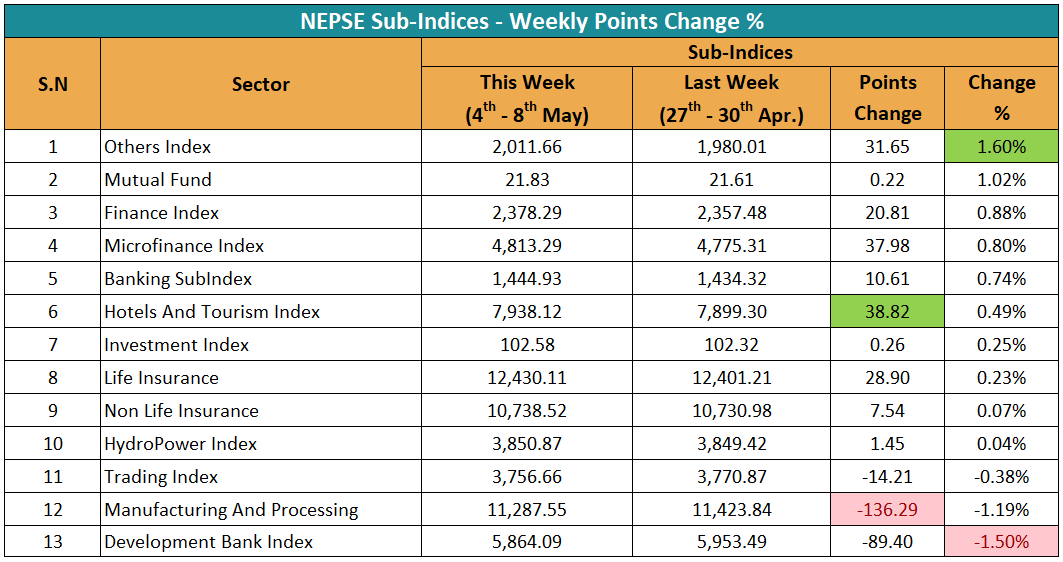Select the pink -1.50% change cell
This screenshot has width=1063, height=562.
pos(1001,542)
